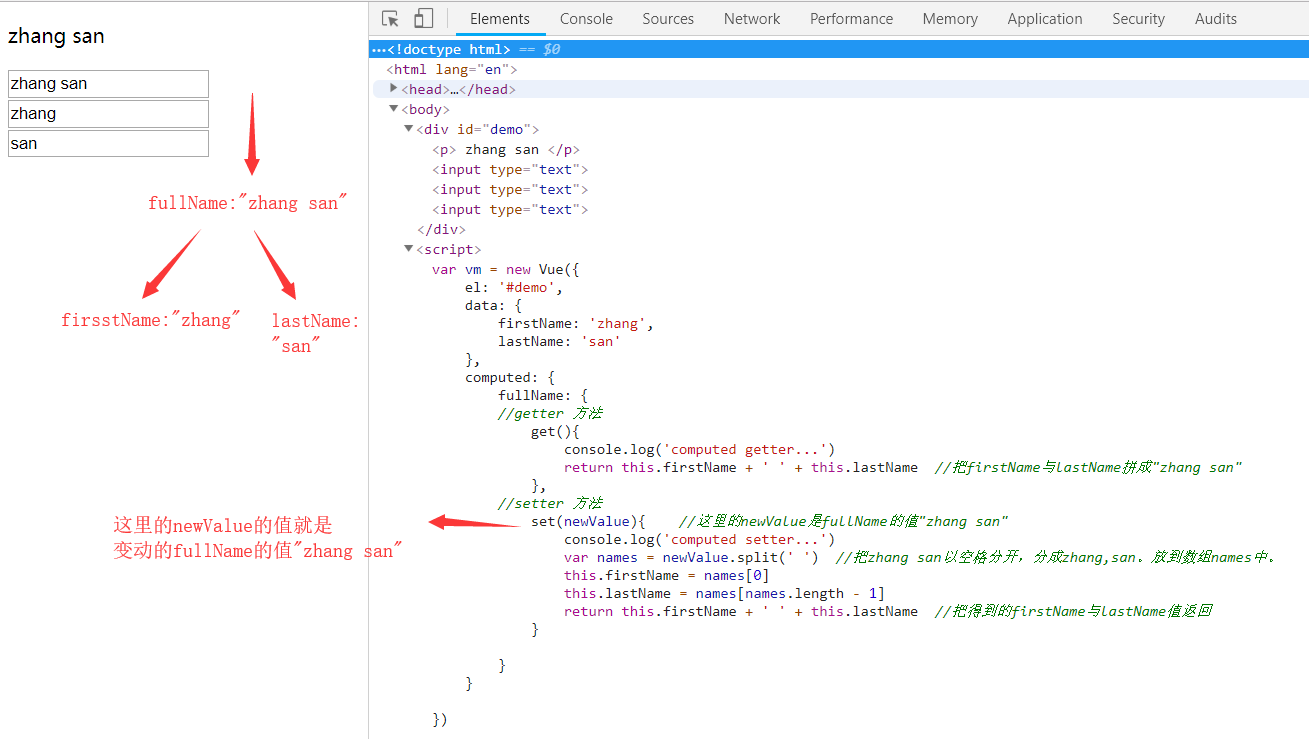
Task: Switch to the Security tab
Action: (x=1138, y=19)
